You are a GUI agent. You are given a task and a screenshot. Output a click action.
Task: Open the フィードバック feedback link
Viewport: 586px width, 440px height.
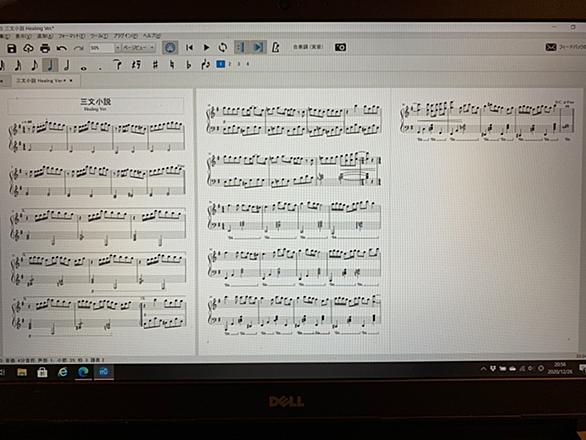click(x=567, y=47)
